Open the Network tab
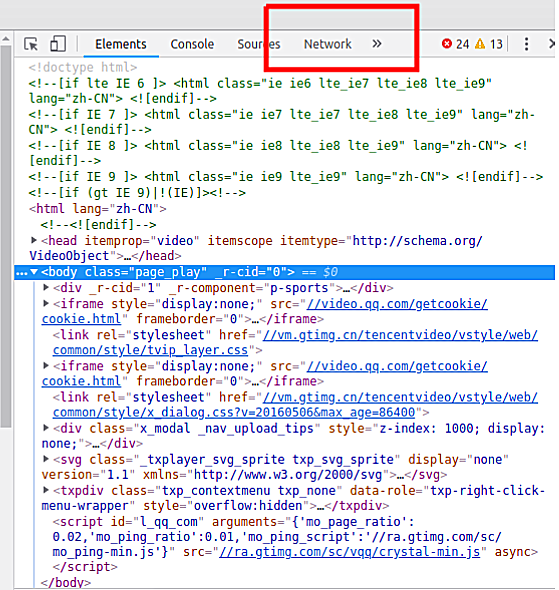559x590 pixels. click(x=328, y=44)
